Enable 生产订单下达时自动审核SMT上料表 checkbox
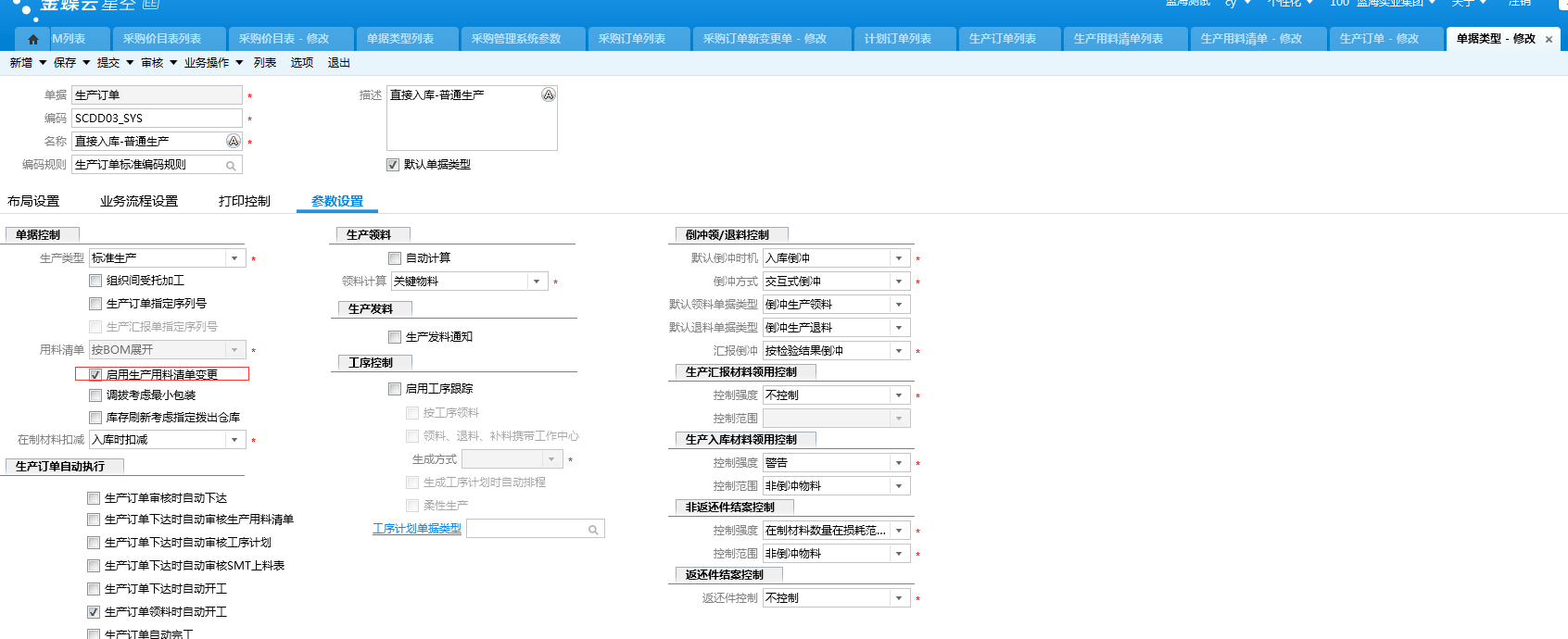1568x639 pixels. click(94, 566)
